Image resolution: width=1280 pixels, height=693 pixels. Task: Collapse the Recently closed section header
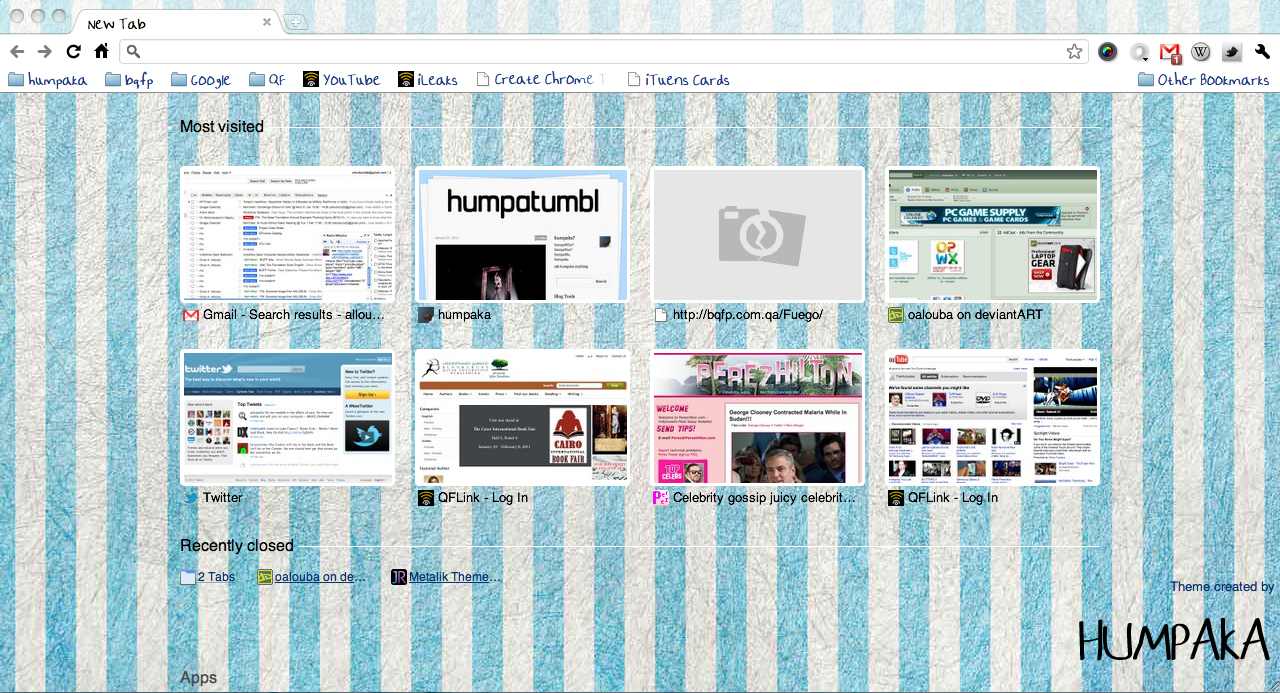(x=237, y=546)
